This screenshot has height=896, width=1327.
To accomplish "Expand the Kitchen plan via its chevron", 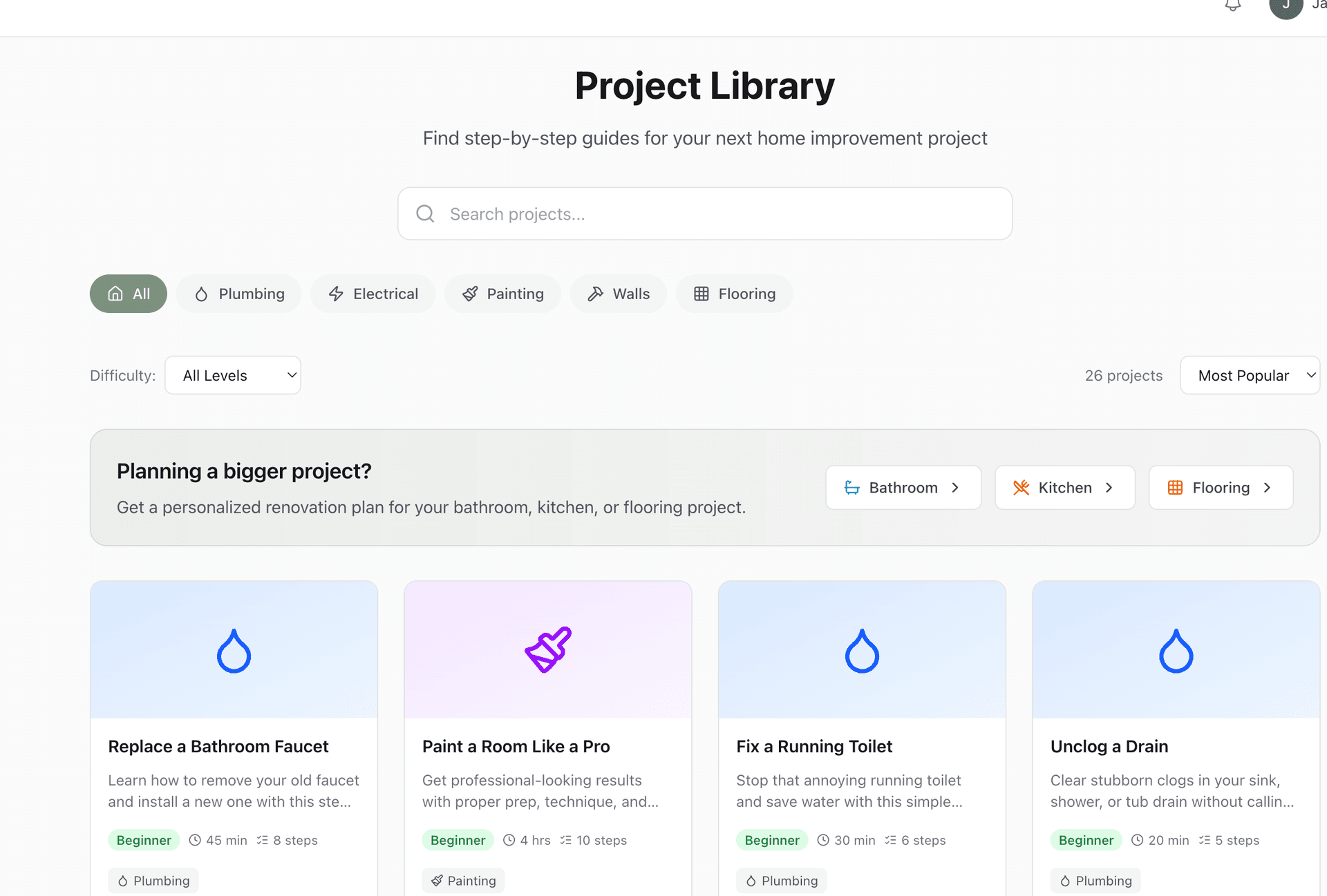I will [x=1109, y=487].
